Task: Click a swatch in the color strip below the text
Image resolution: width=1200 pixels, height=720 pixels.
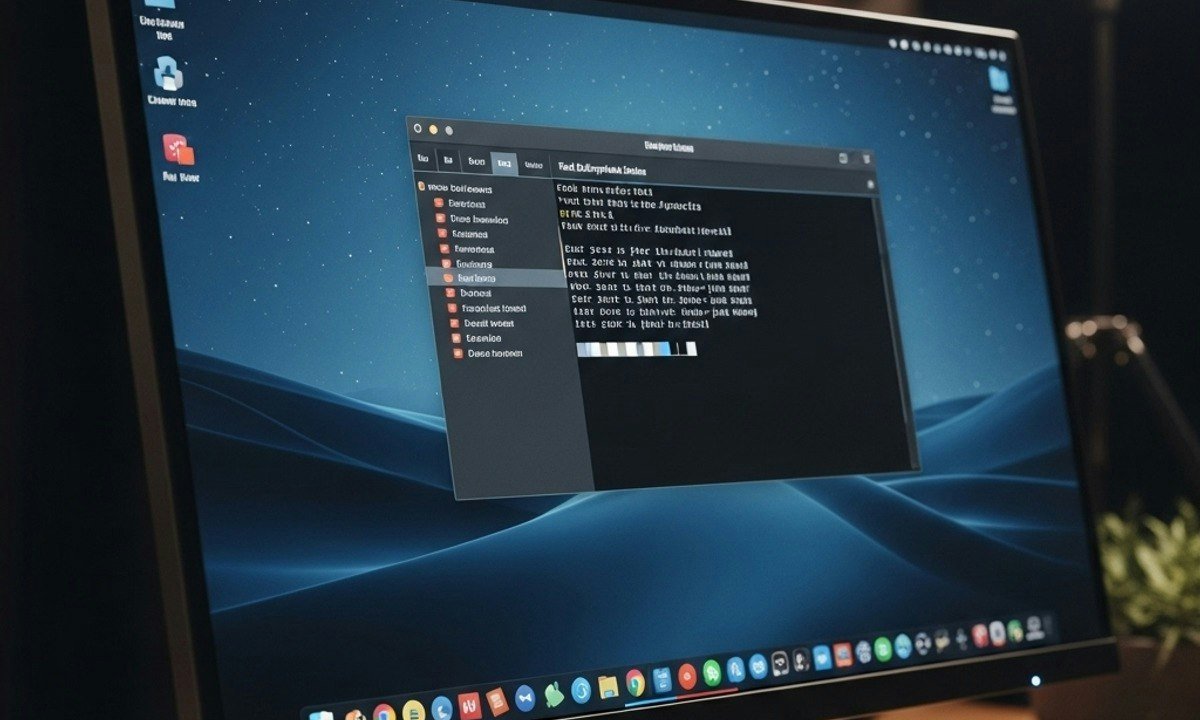Action: 620,350
